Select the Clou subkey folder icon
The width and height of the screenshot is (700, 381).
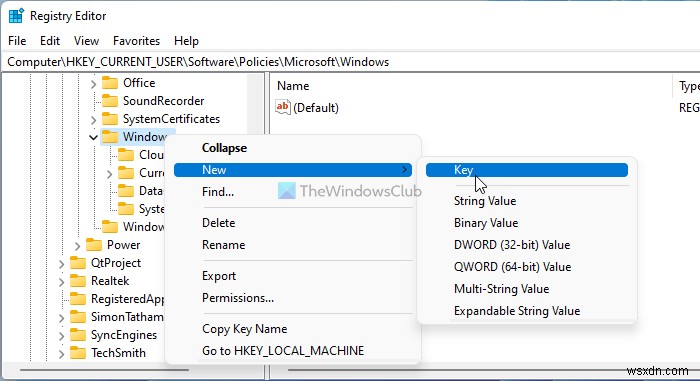click(126, 155)
